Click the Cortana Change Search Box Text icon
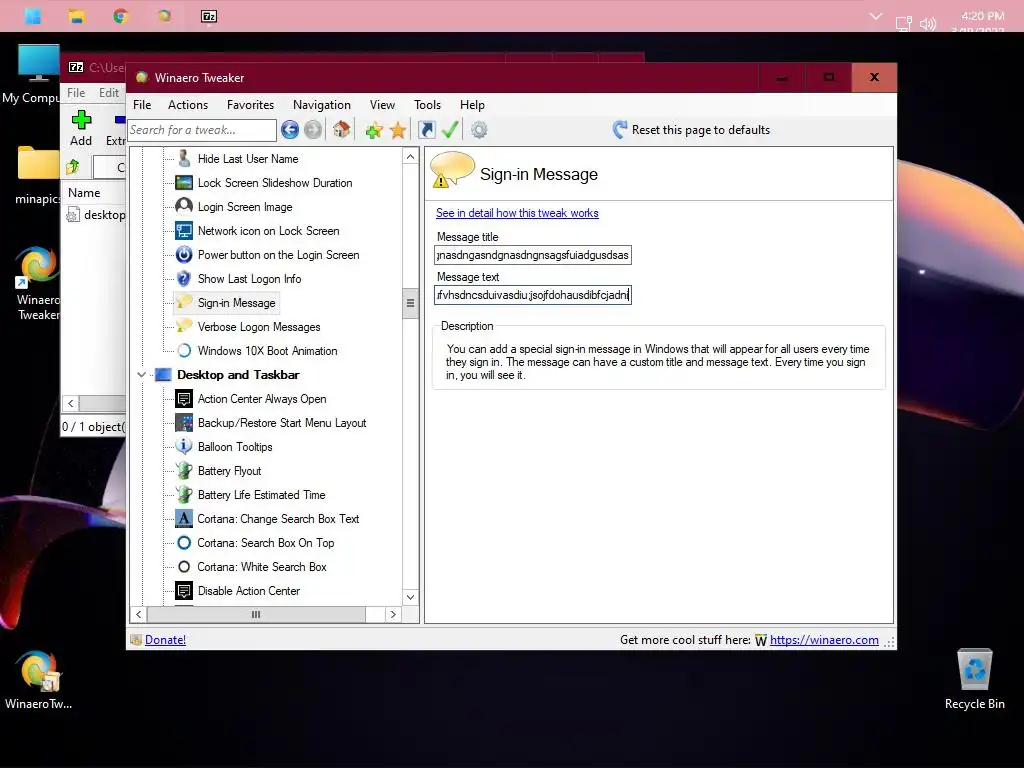 (x=184, y=519)
